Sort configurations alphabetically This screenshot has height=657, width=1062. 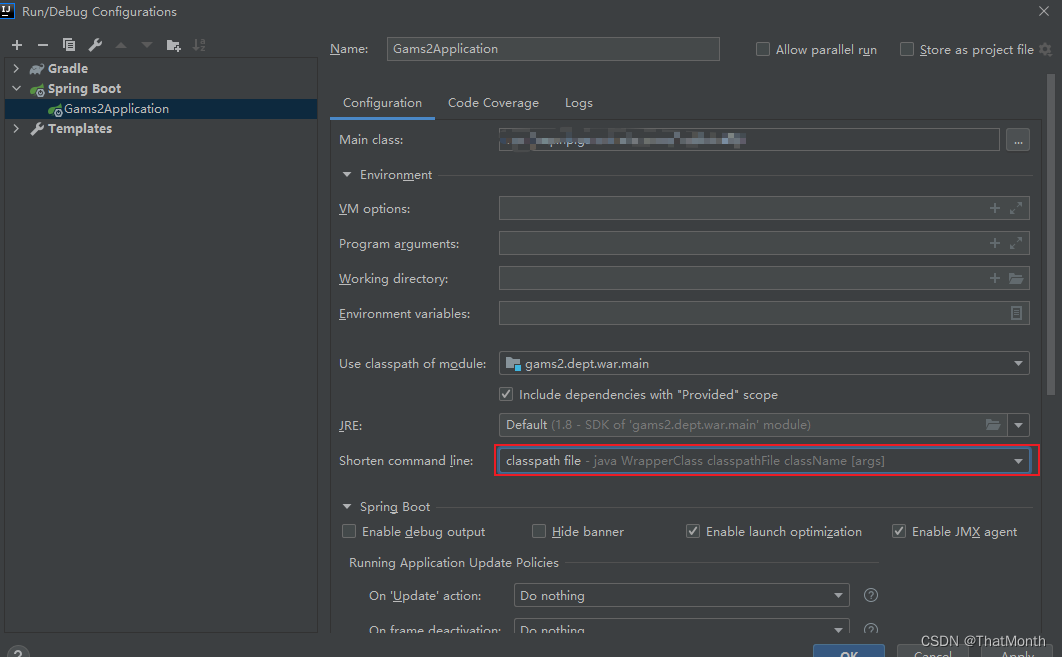click(x=199, y=45)
